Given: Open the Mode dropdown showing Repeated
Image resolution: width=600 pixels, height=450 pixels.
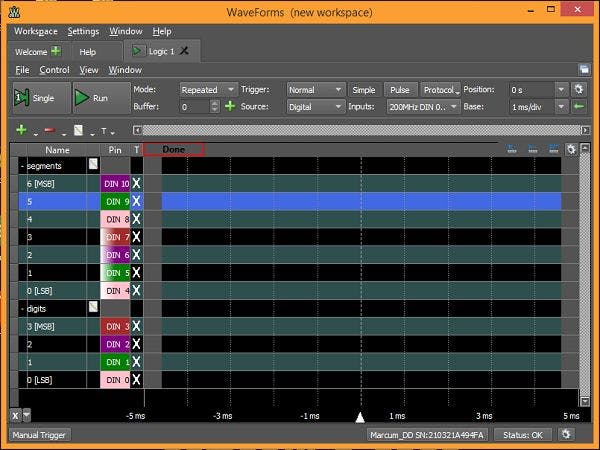Looking at the screenshot, I should pos(208,90).
